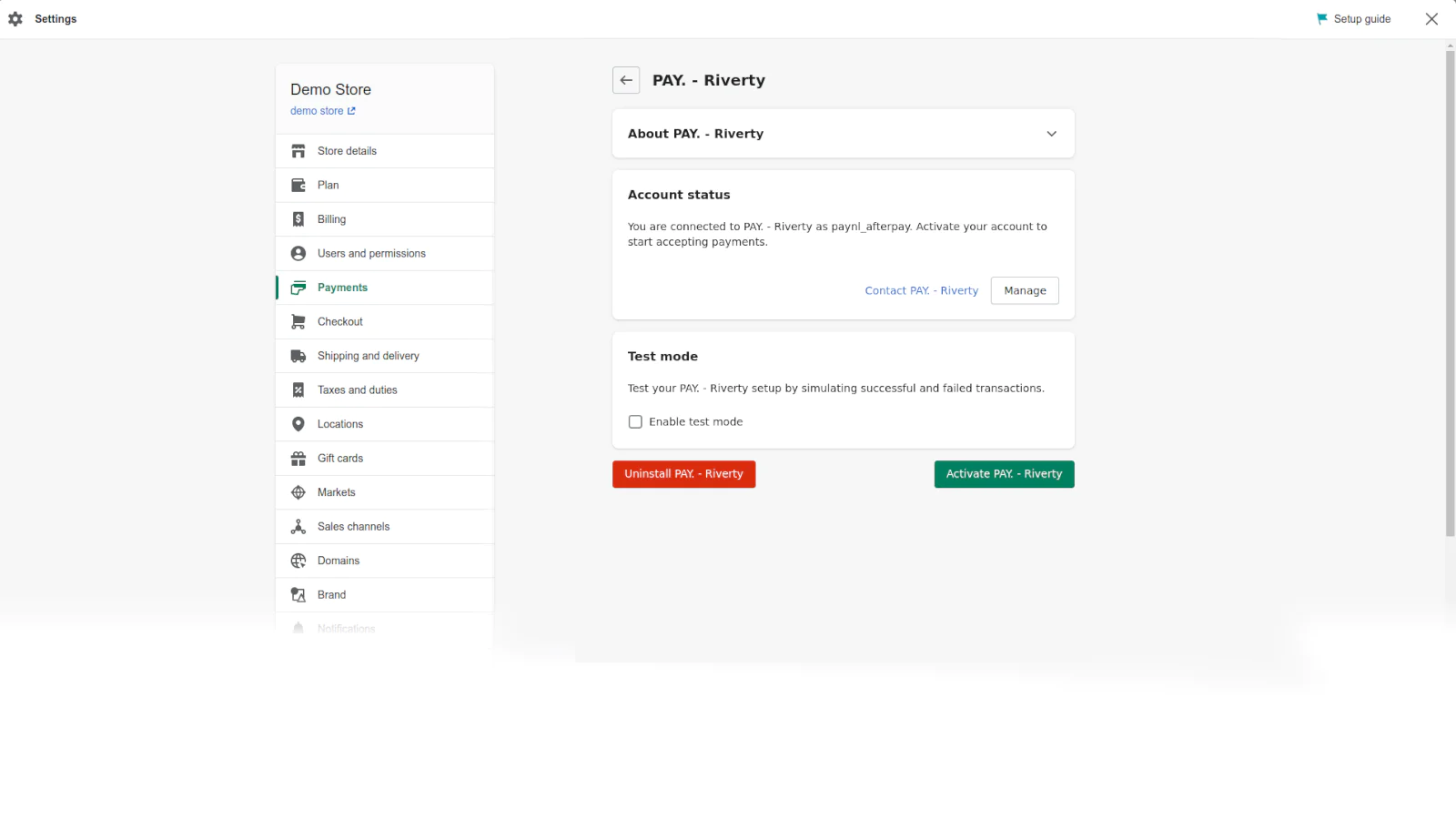The height and width of the screenshot is (819, 1456).
Task: Open the Taxes and duties settings
Action: (x=357, y=390)
